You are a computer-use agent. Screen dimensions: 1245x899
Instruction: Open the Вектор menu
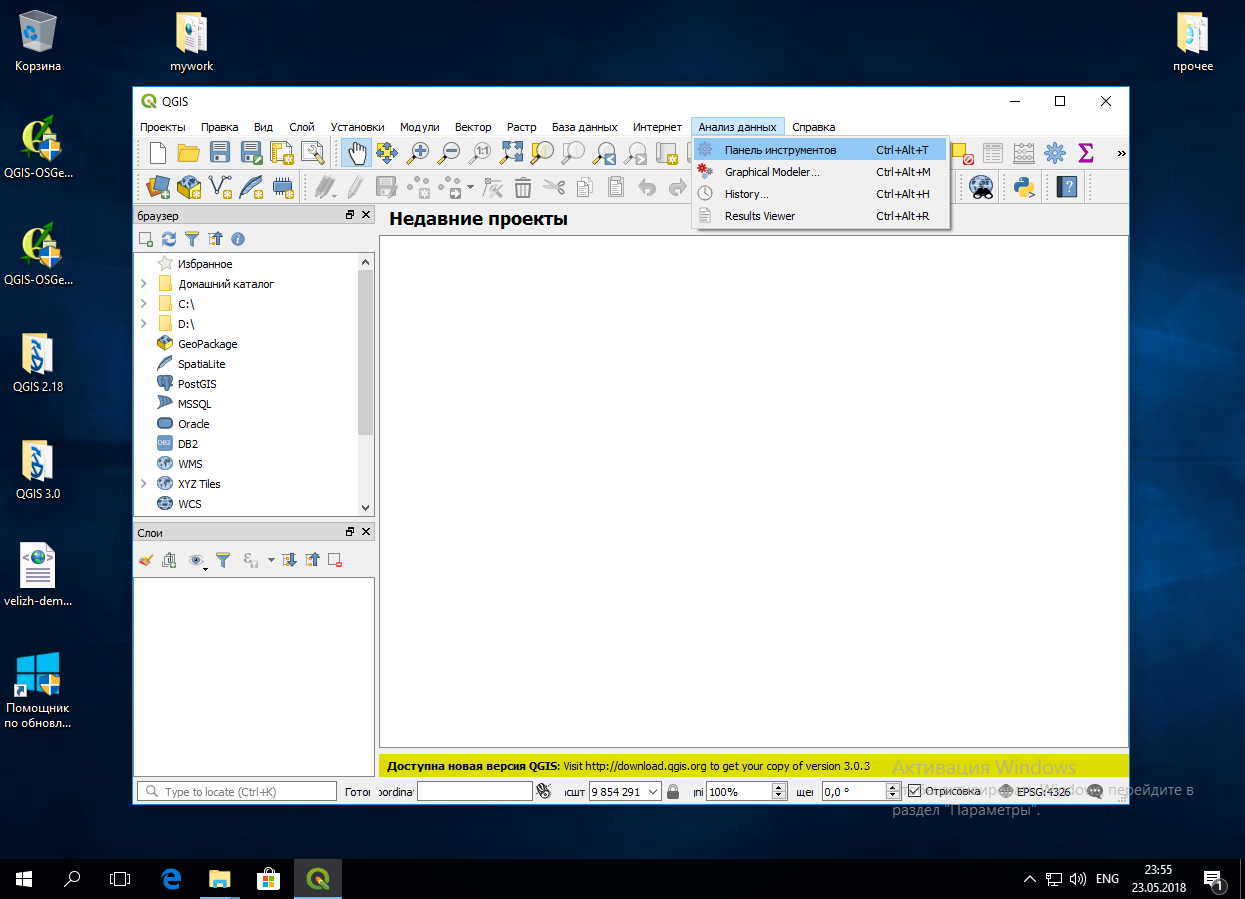tap(473, 127)
